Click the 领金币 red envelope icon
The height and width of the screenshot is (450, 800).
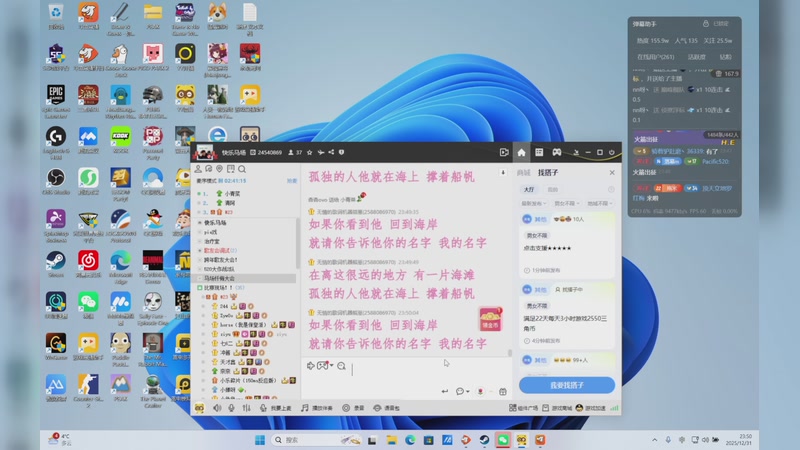[x=490, y=319]
